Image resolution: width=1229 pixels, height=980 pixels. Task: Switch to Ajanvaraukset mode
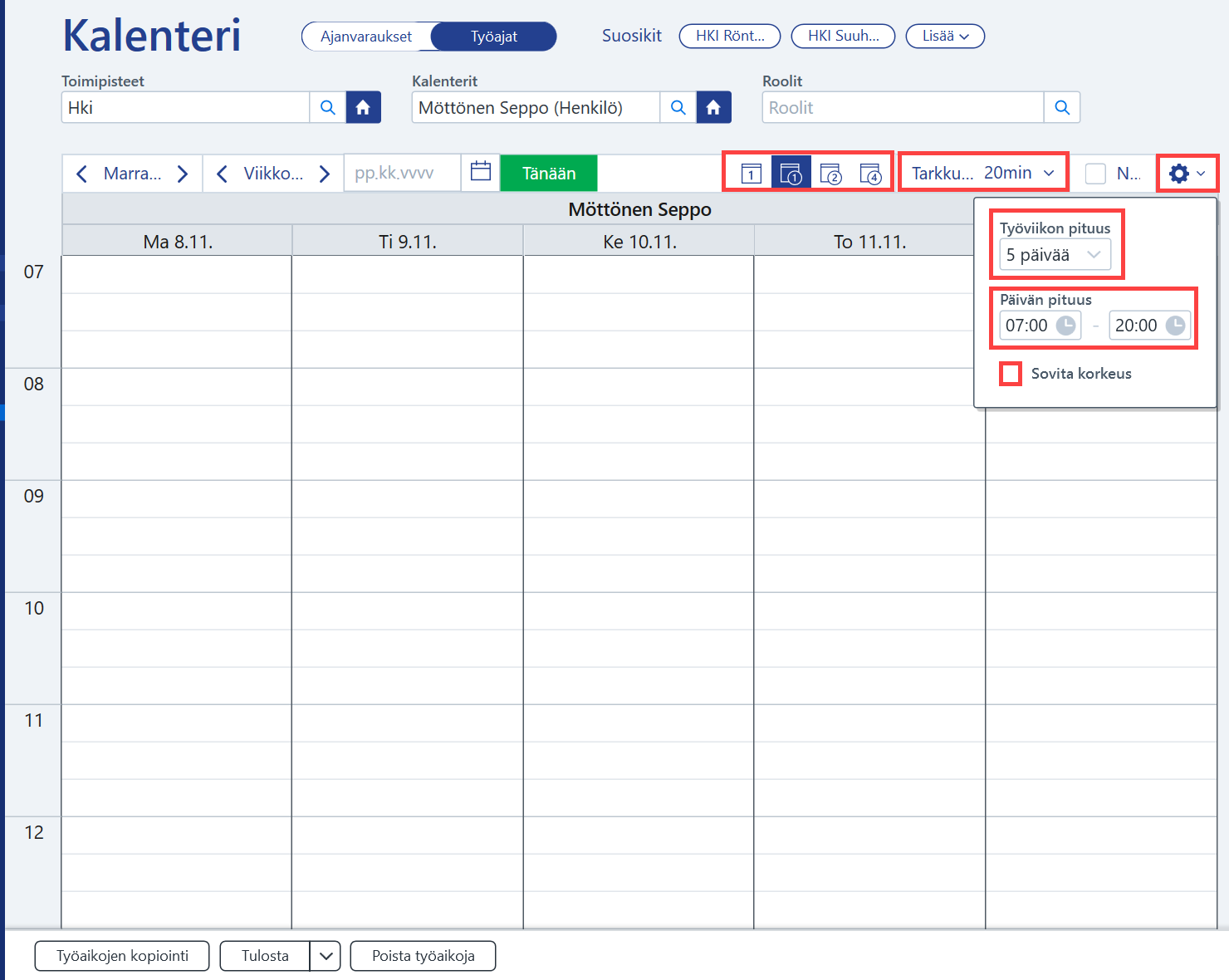tap(366, 37)
